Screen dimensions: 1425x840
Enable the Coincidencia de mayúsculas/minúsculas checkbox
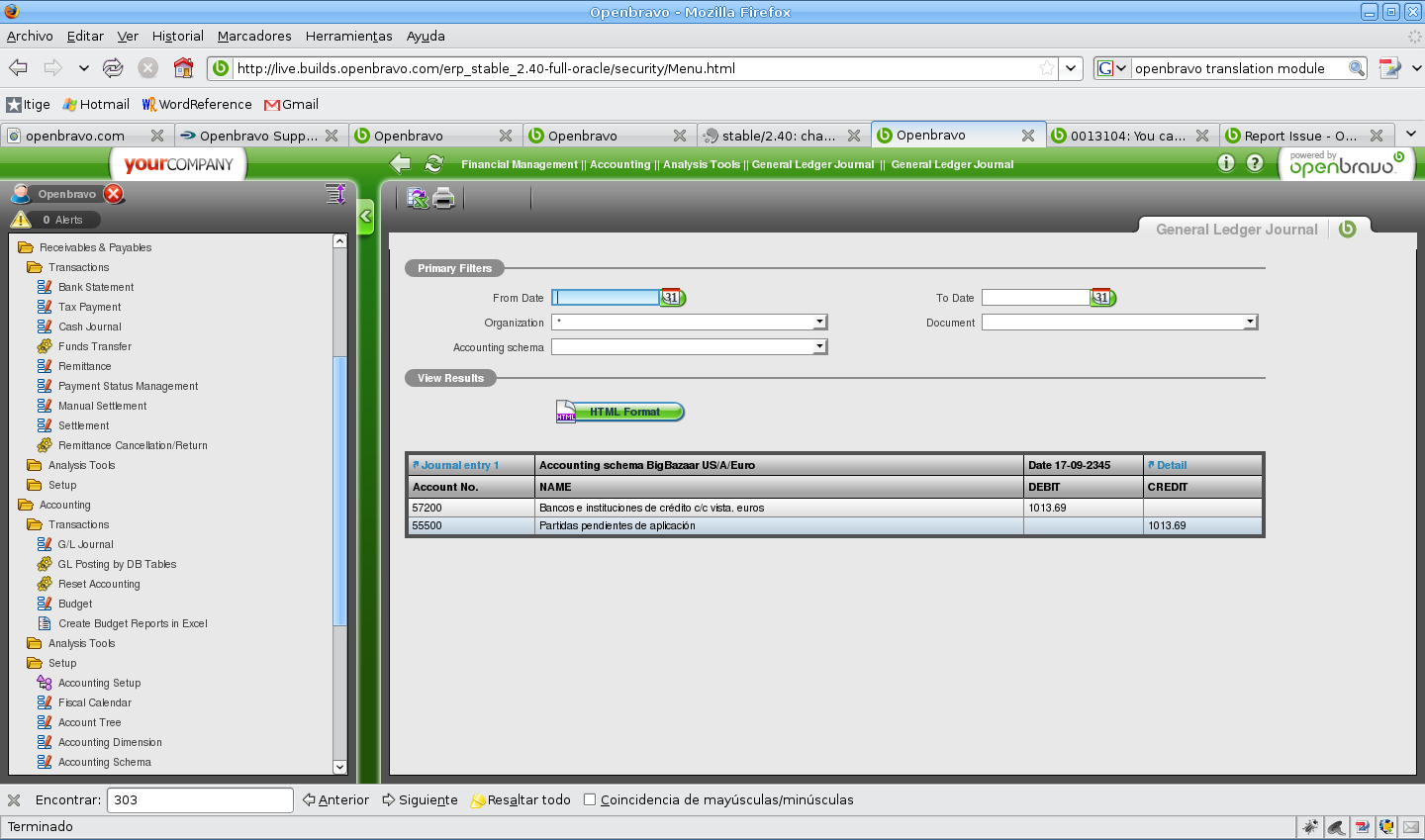coord(590,799)
